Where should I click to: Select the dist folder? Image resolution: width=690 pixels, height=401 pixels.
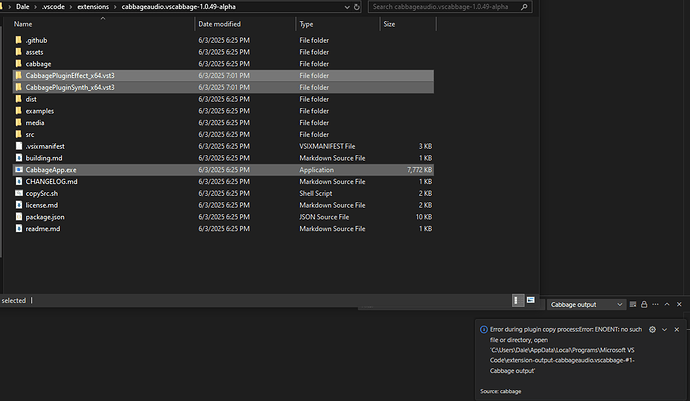click(x=223, y=99)
